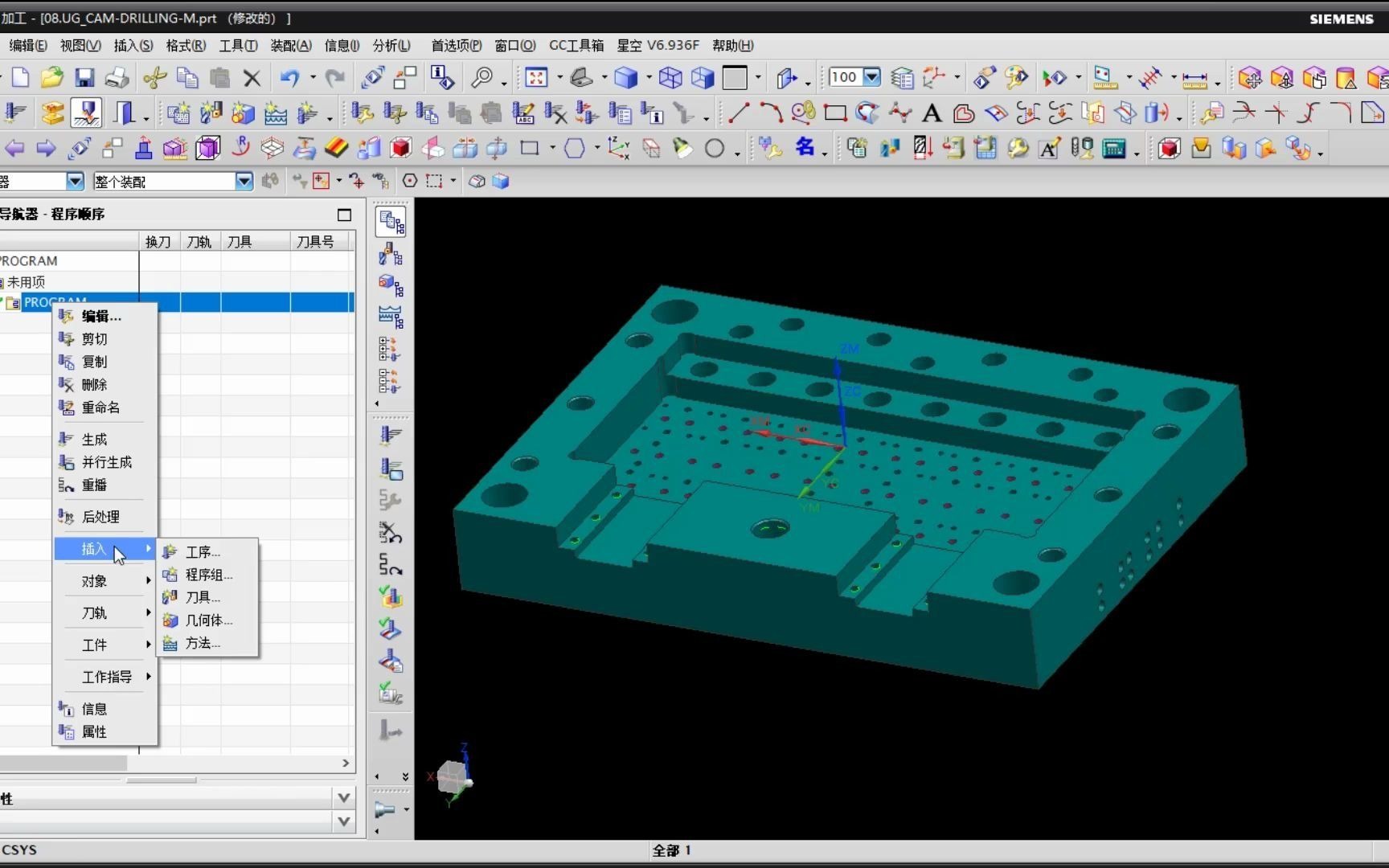
Task: Click the 刀具号 column header
Action: click(315, 242)
